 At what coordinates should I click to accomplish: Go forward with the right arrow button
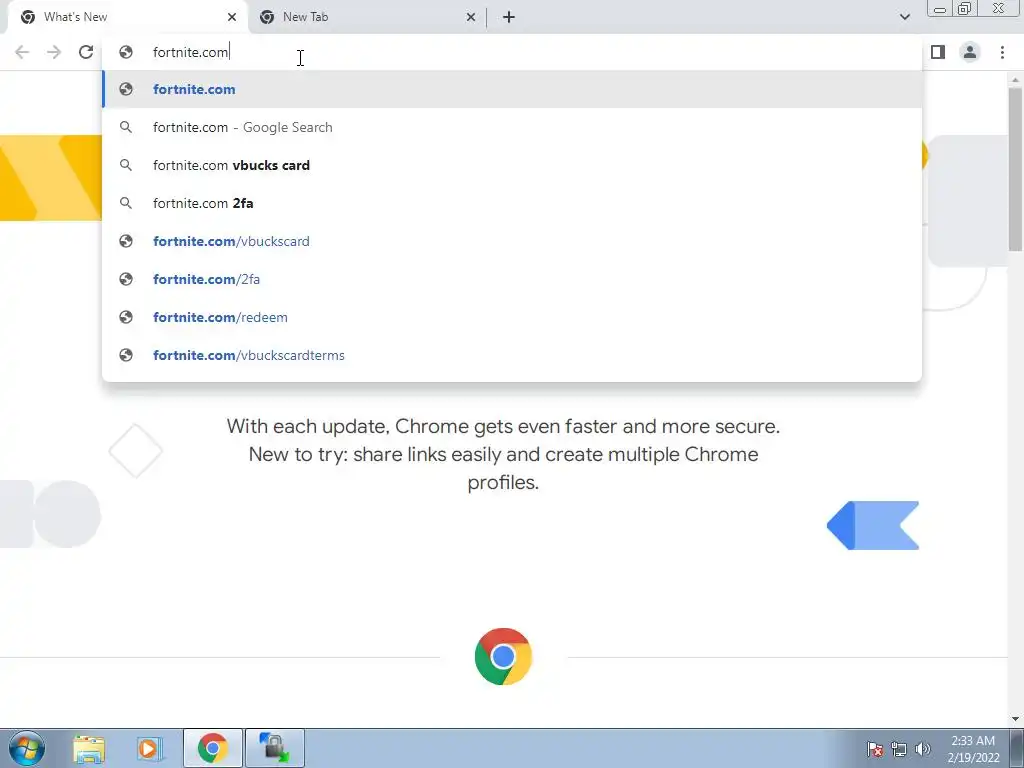54,52
